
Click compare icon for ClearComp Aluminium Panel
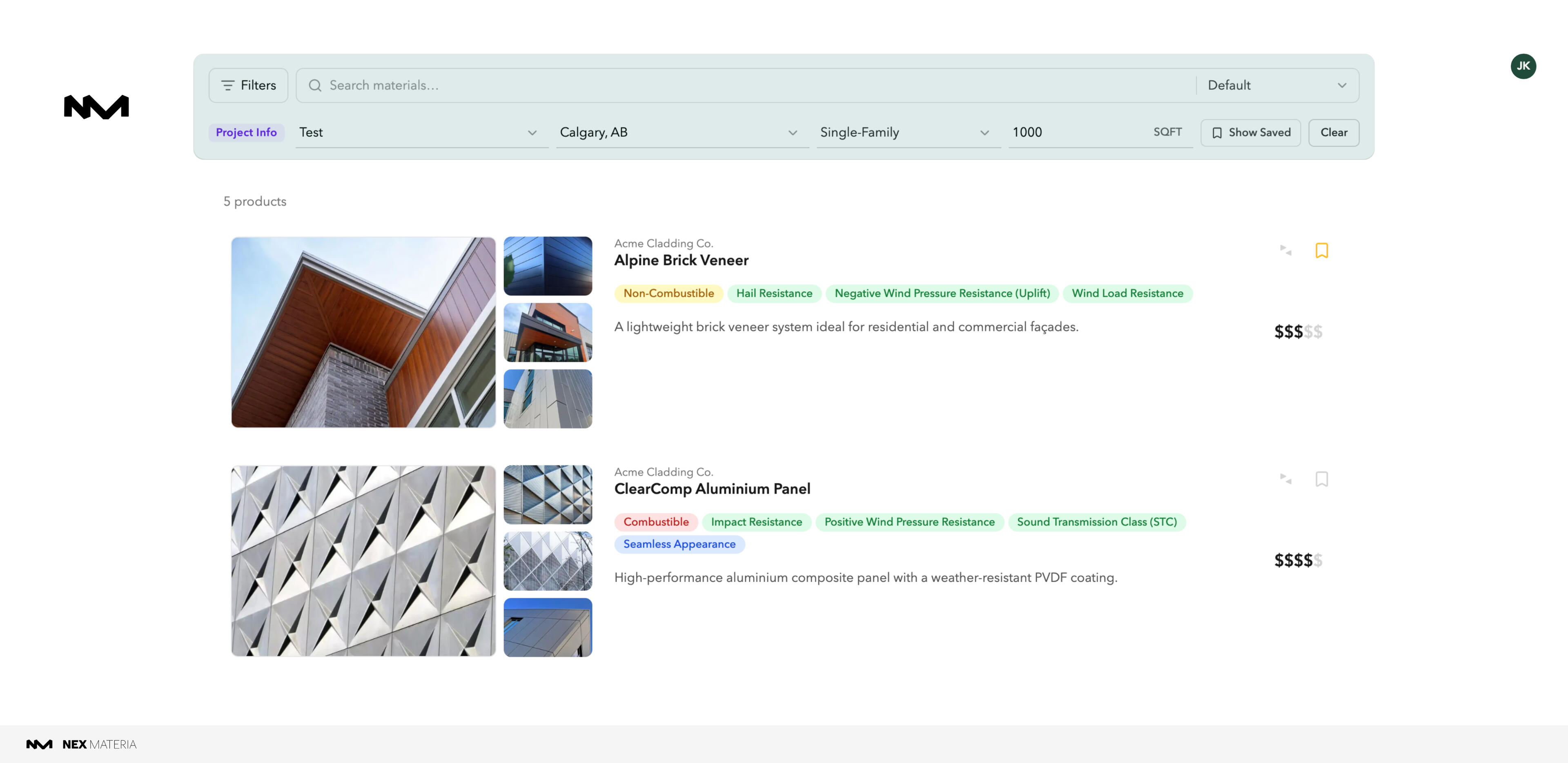click(1285, 479)
